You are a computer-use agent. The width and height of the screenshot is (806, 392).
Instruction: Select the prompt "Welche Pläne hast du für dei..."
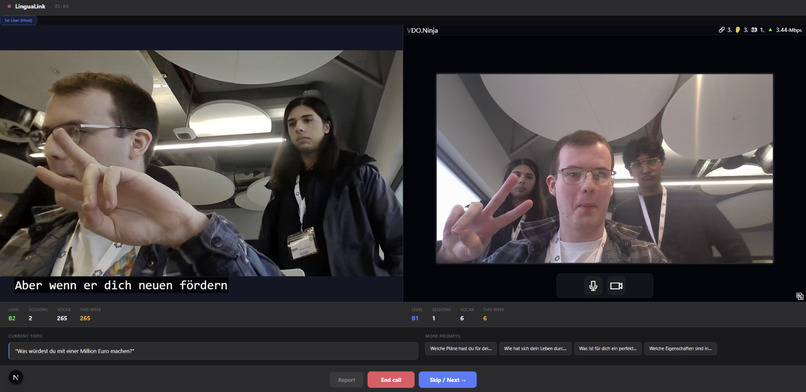461,349
